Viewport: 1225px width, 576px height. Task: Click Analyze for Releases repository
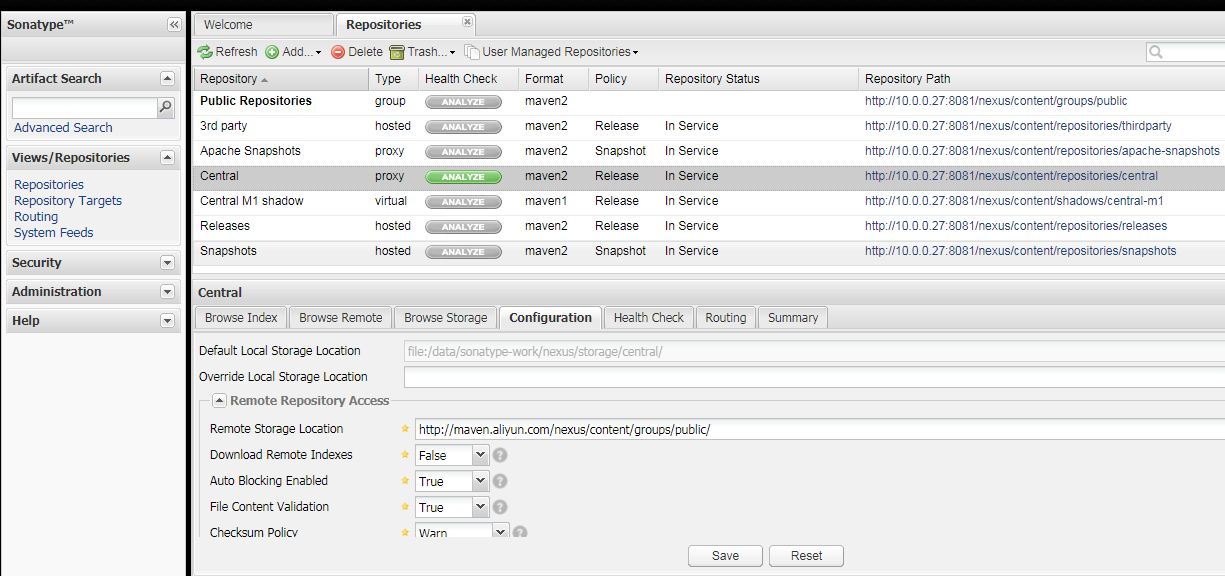[463, 226]
